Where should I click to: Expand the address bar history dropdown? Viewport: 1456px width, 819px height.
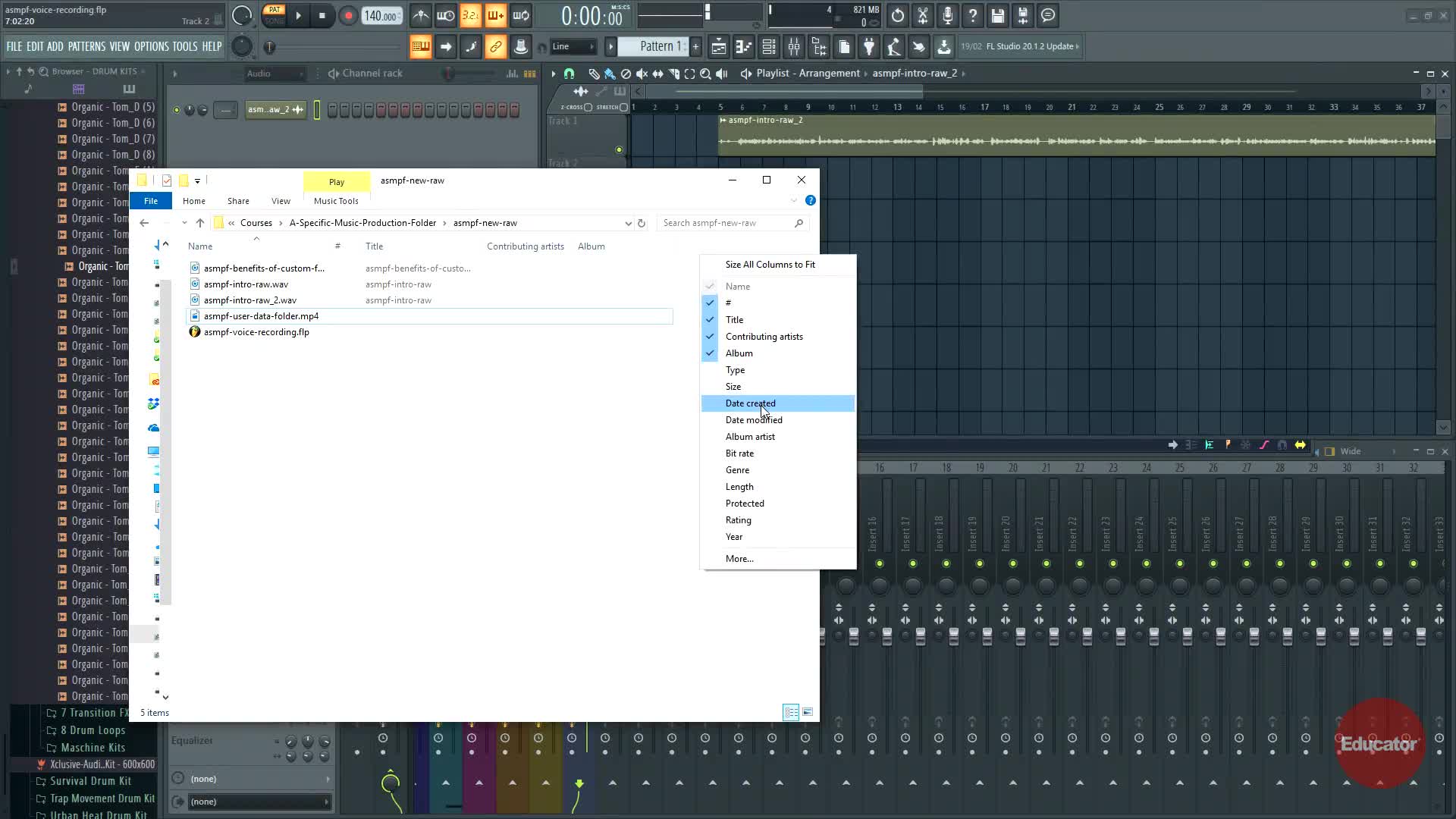[628, 223]
